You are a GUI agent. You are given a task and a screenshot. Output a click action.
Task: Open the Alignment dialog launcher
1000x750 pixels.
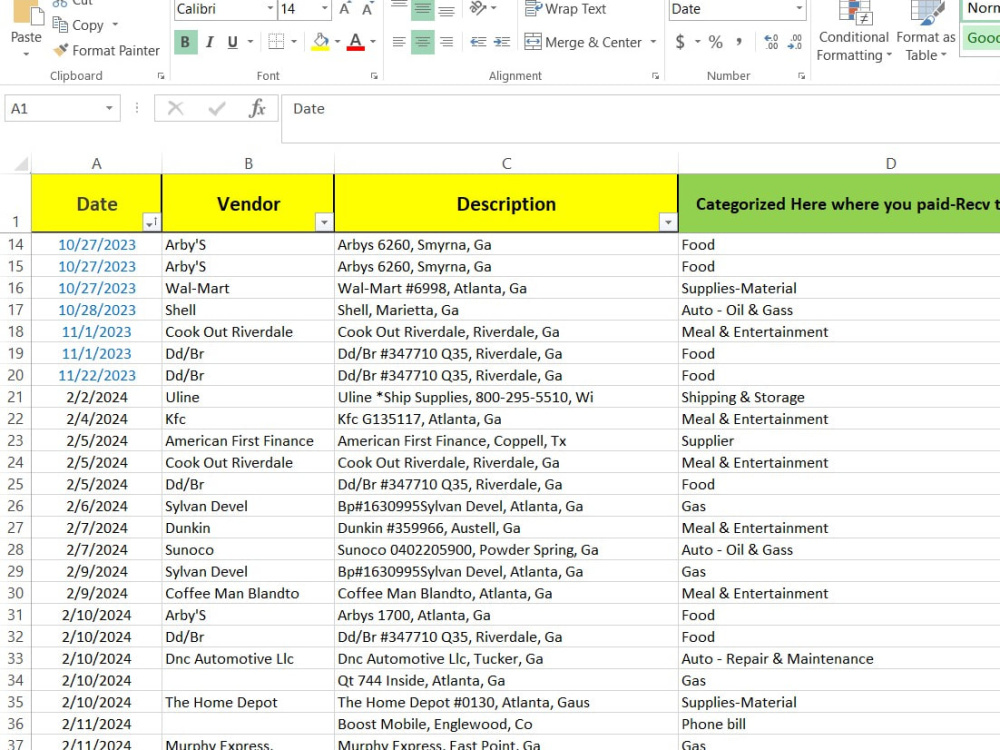[x=655, y=76]
